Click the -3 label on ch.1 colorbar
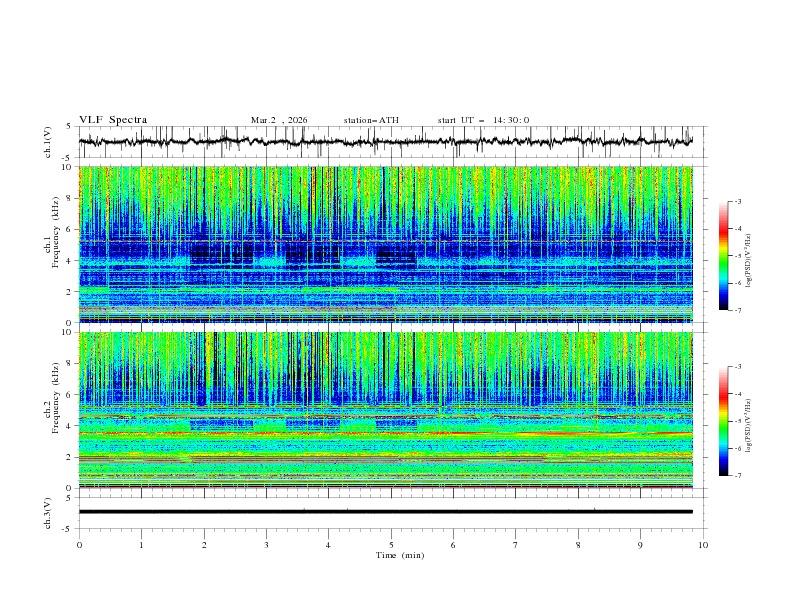 [737, 201]
